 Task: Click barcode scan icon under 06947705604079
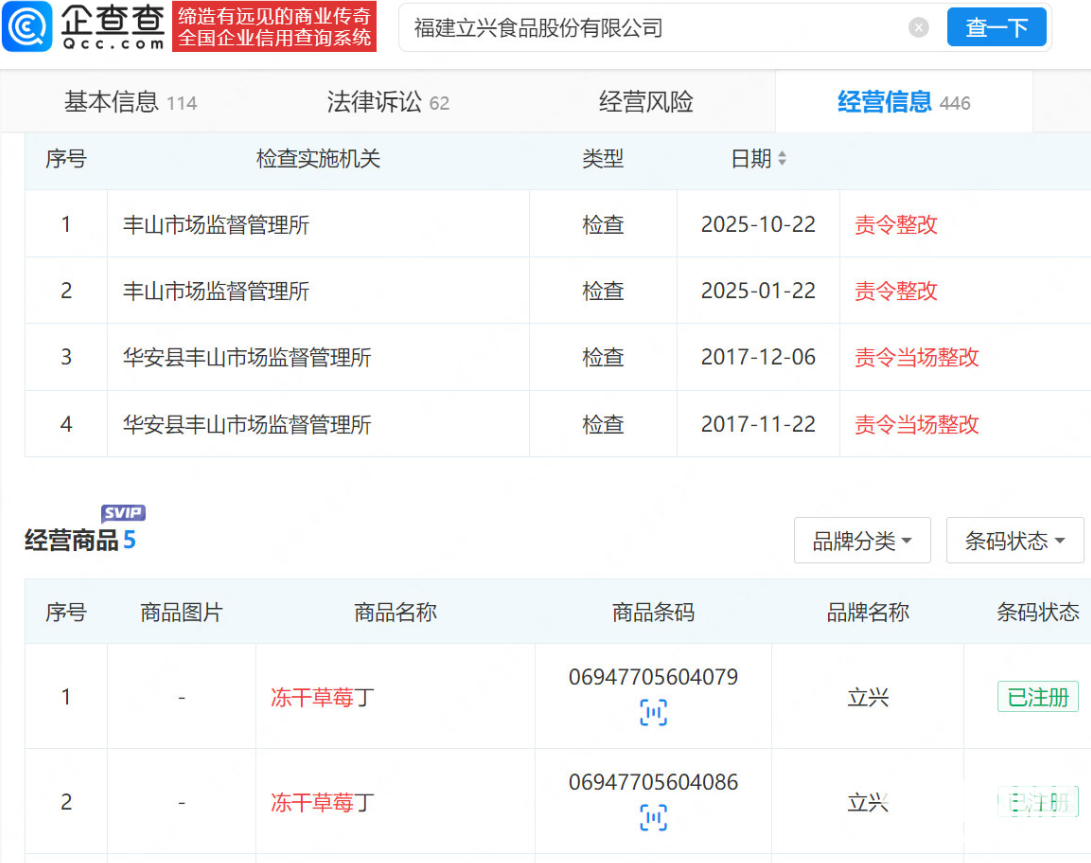[653, 713]
